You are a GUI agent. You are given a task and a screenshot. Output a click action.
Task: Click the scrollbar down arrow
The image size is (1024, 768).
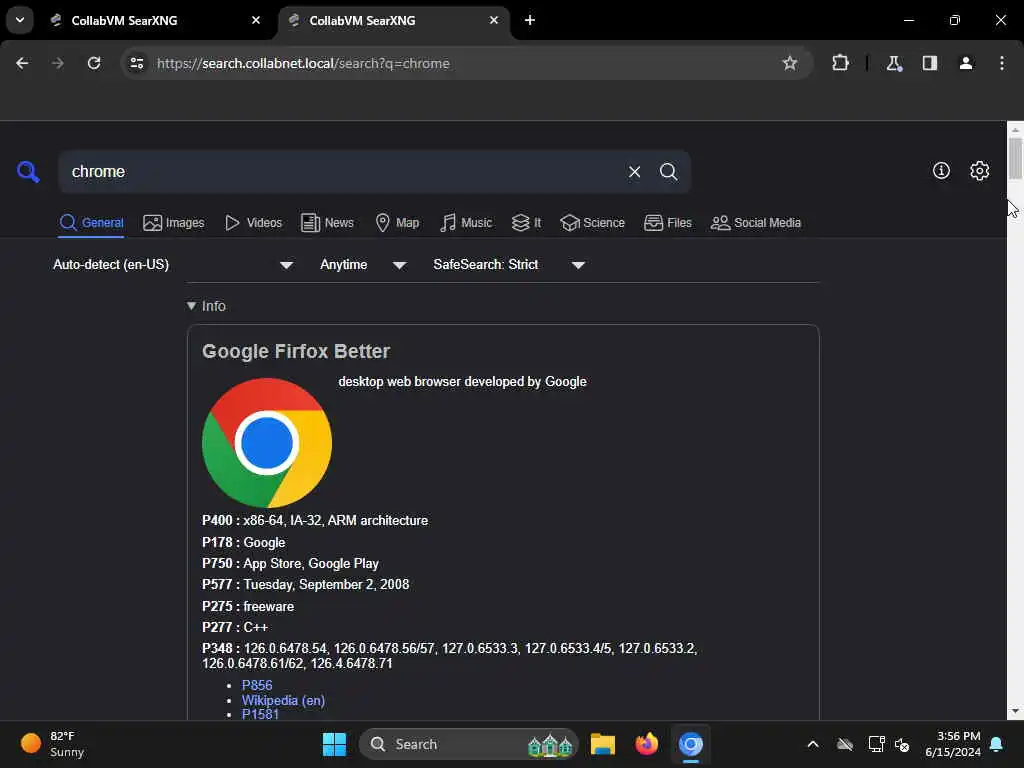1015,711
